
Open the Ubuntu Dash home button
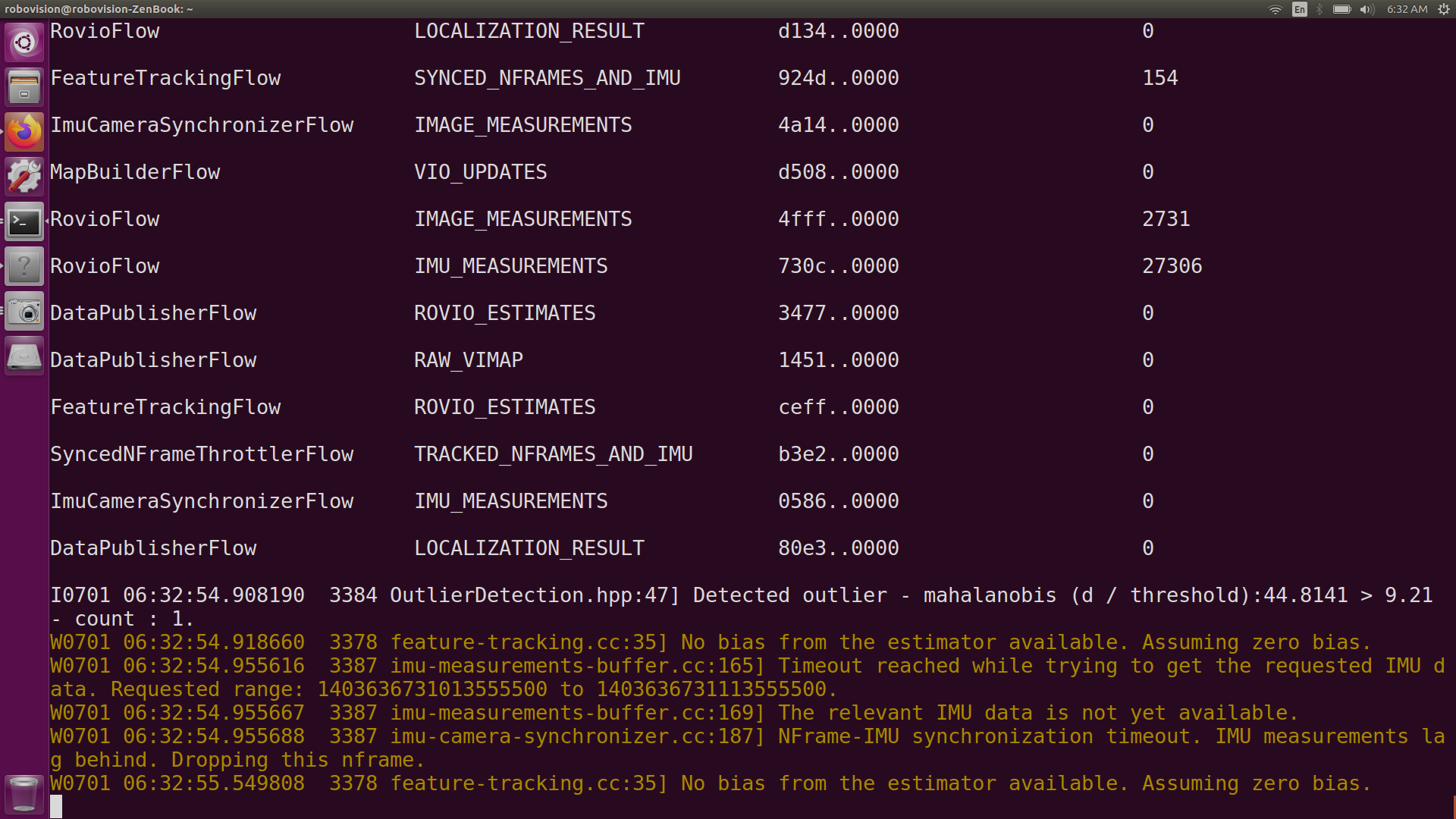click(24, 42)
